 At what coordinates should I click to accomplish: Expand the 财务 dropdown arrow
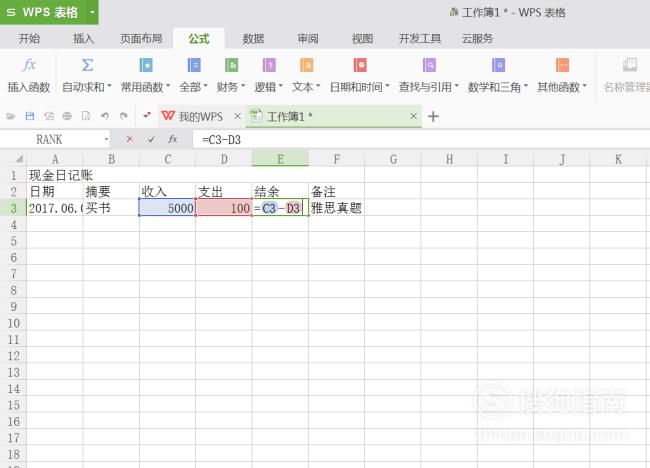point(243,86)
